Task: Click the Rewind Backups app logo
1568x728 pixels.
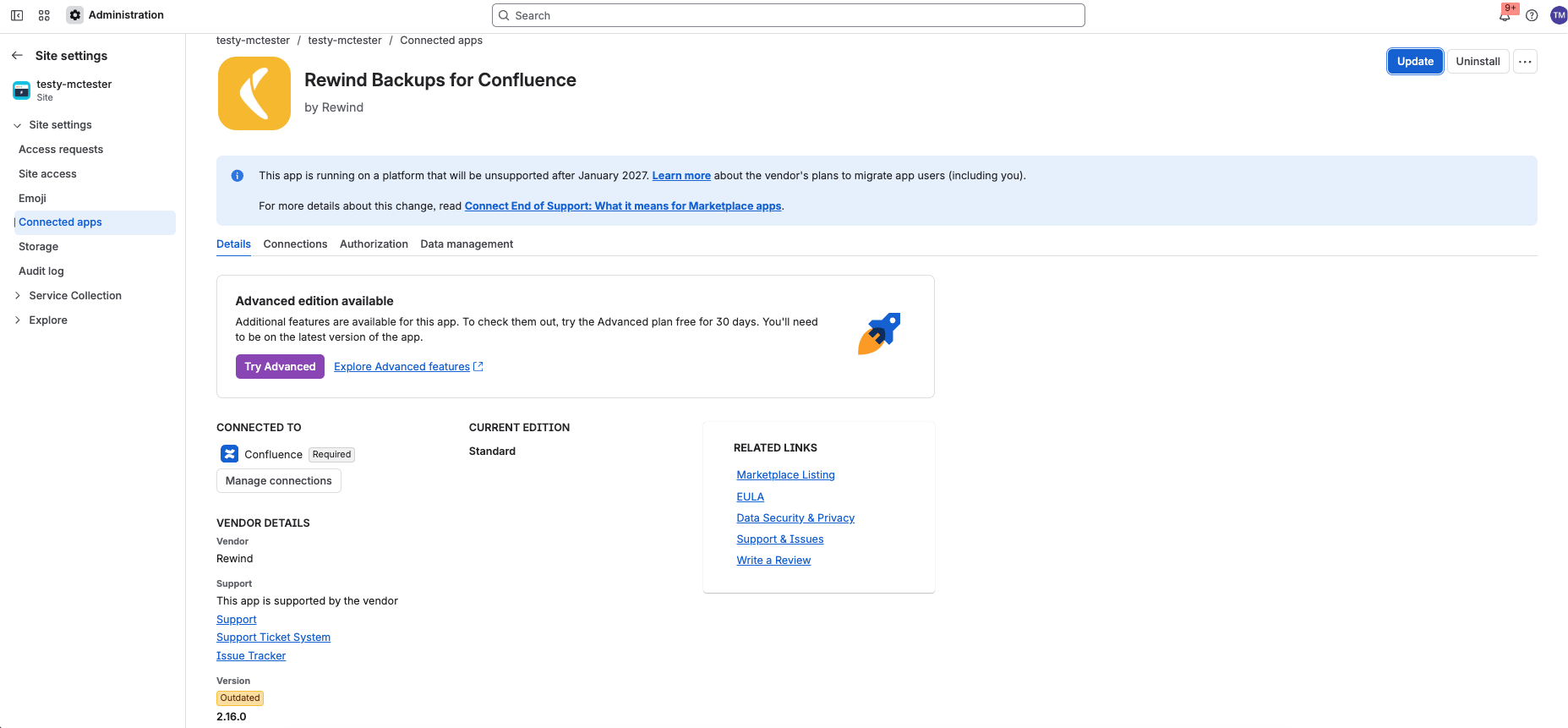Action: (x=254, y=93)
